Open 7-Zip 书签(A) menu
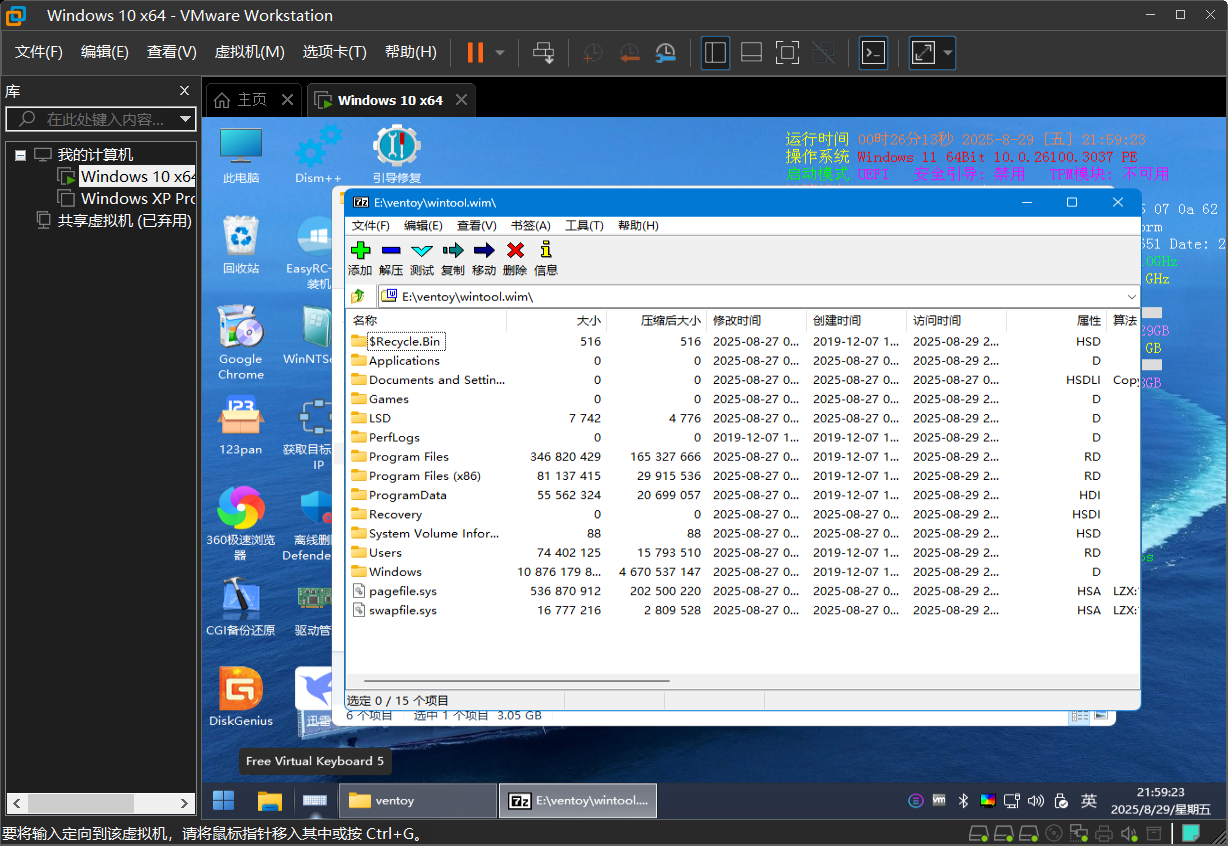1228x846 pixels. [531, 225]
